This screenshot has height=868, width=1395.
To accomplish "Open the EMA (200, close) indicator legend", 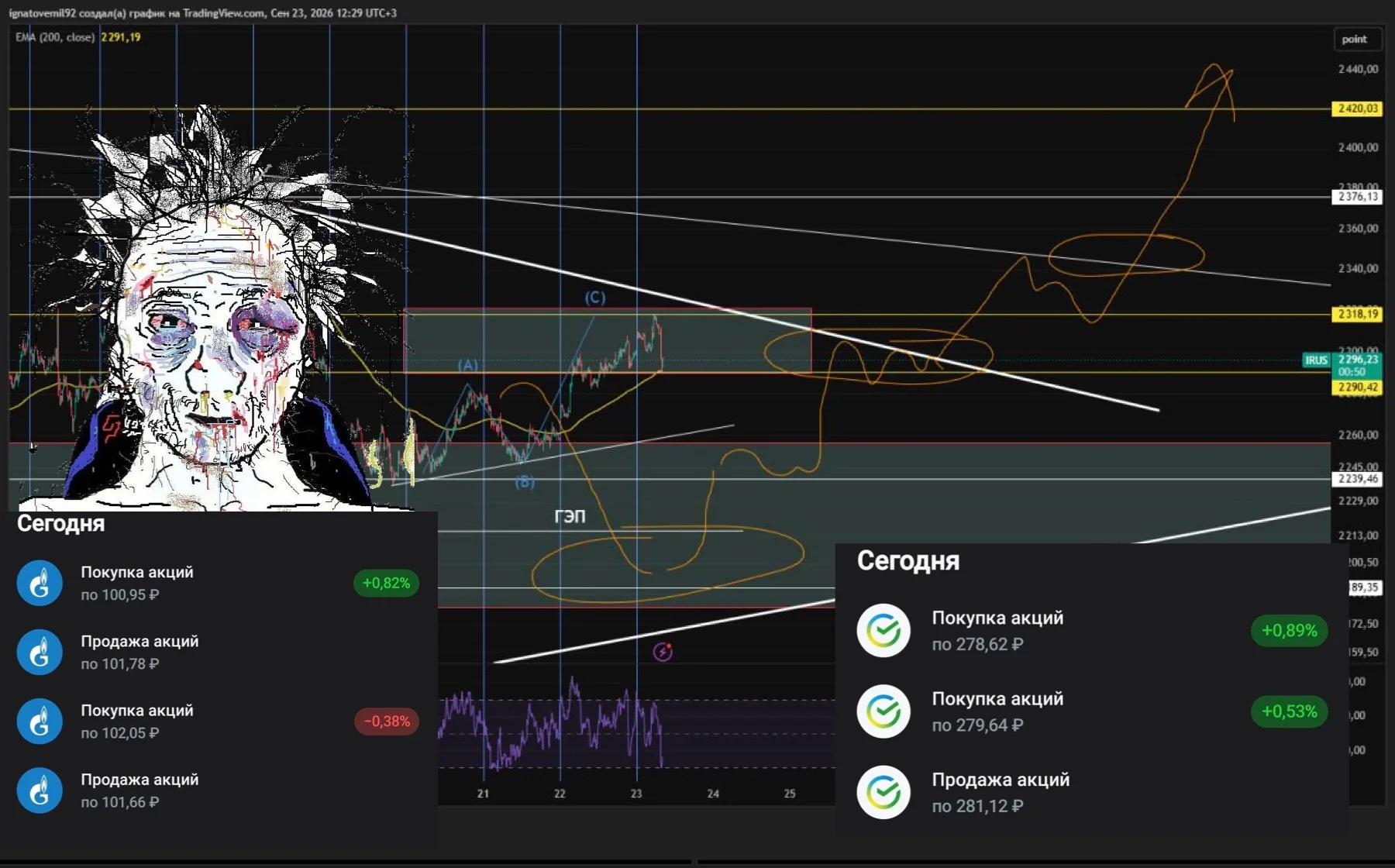I will (x=55, y=37).
